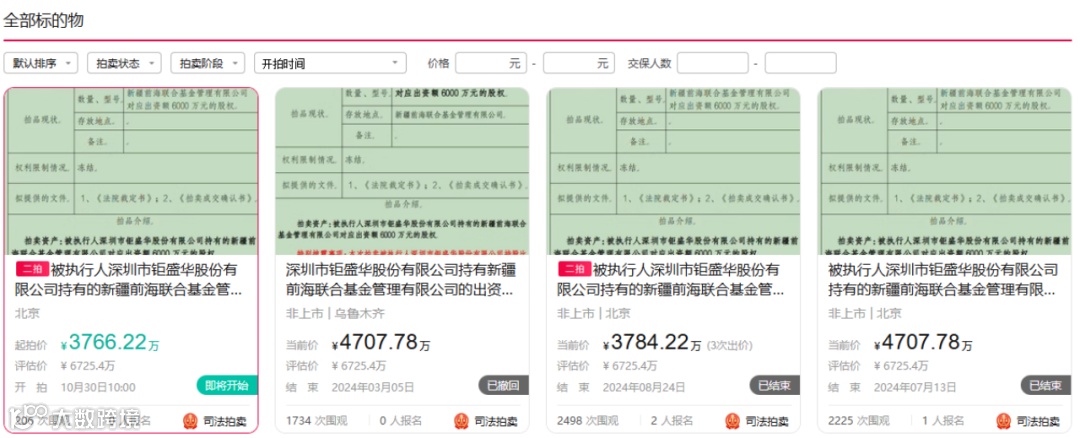Screen dimensions: 1080x438
Task: Select the 全部标的物 heading tab
Action: [x=43, y=20]
